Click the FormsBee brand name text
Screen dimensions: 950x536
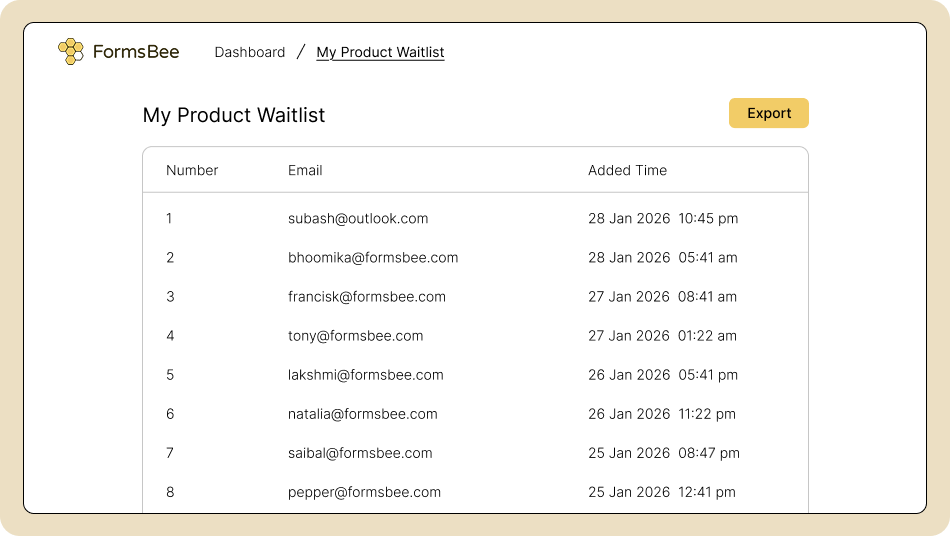pos(136,52)
